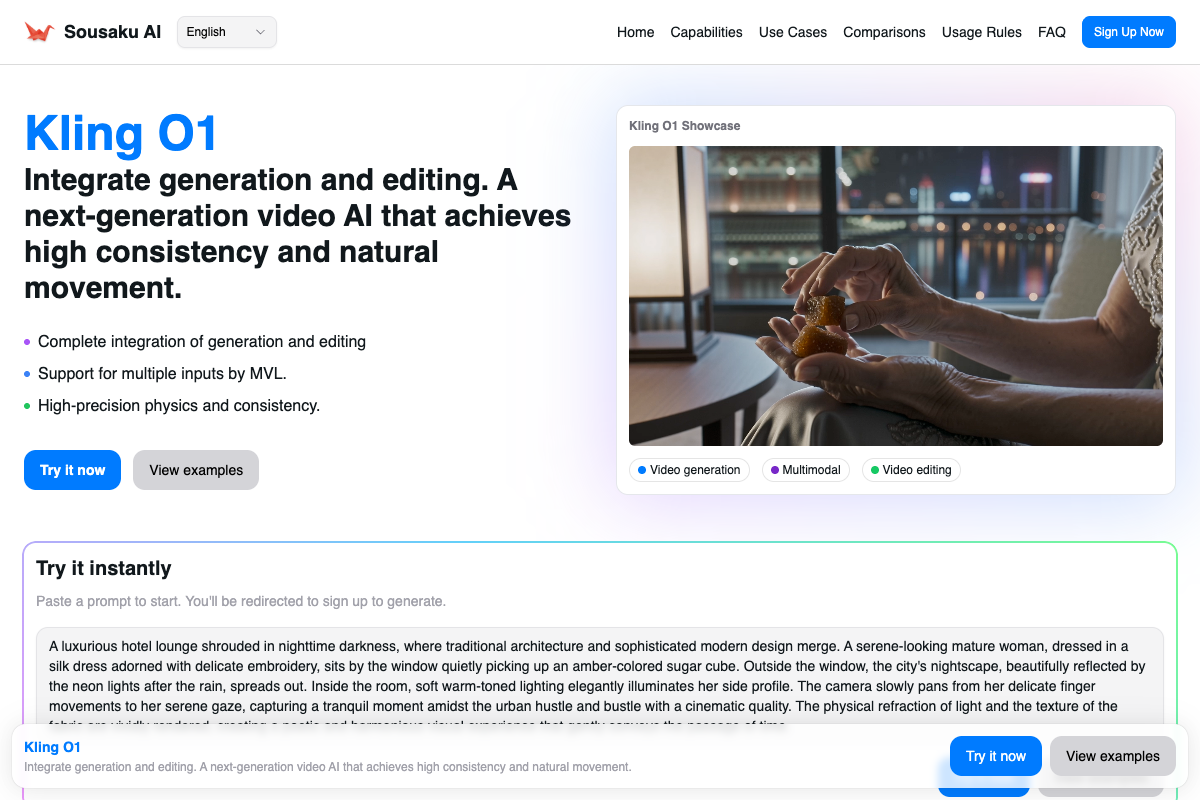1200x800 pixels.
Task: Navigate to Use Cases section
Action: 792,32
